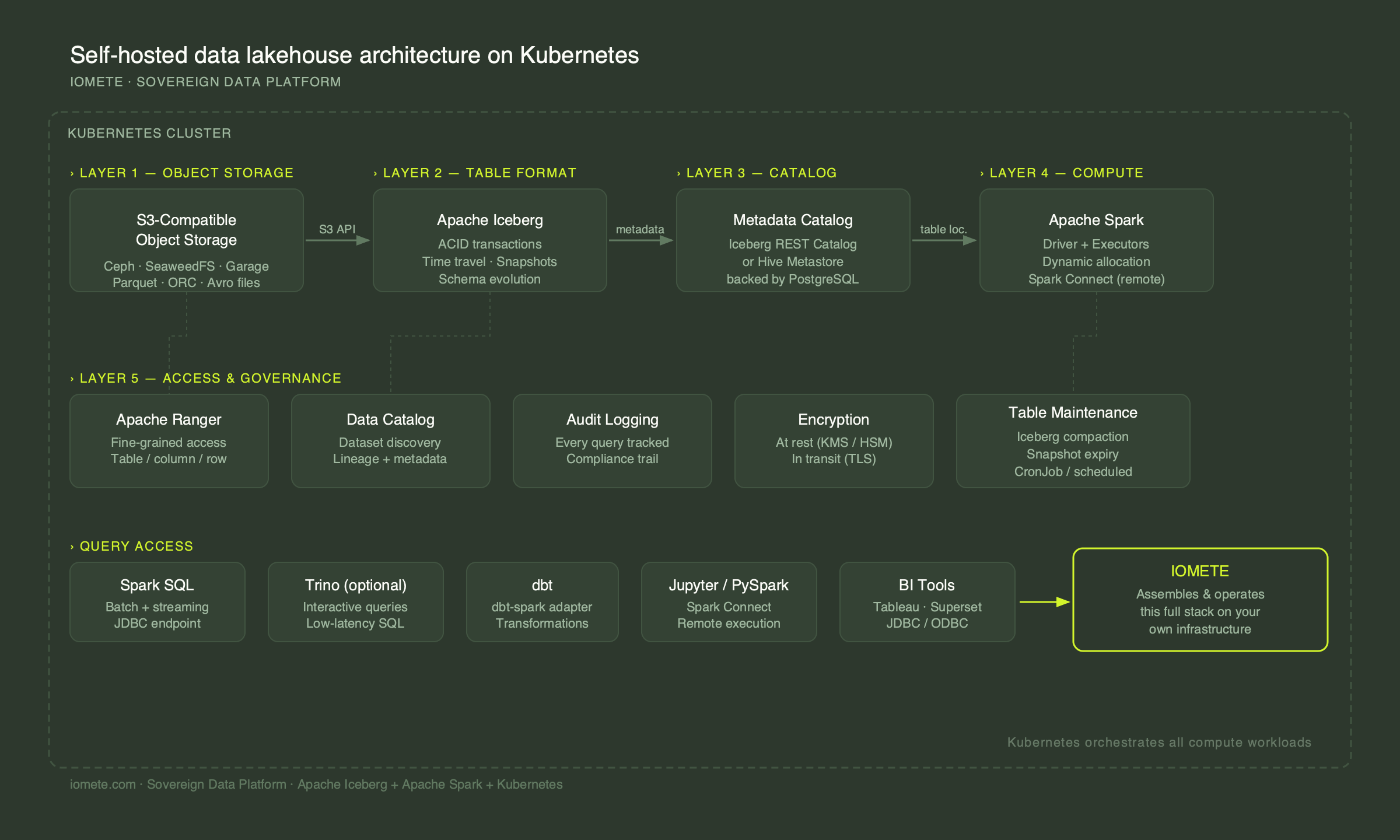
Task: Click the 'LAYER 5 — ACCESS & GOVERNANCE' heading
Action: click(x=211, y=379)
